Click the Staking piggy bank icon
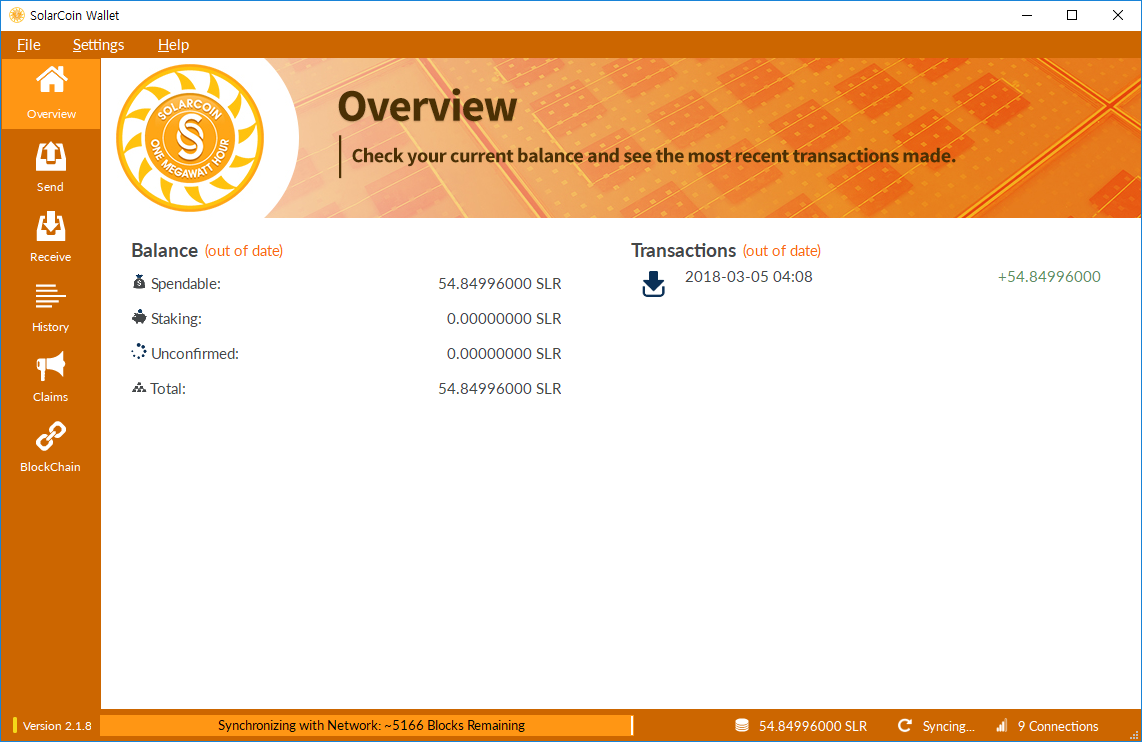This screenshot has width=1142, height=742. [139, 317]
